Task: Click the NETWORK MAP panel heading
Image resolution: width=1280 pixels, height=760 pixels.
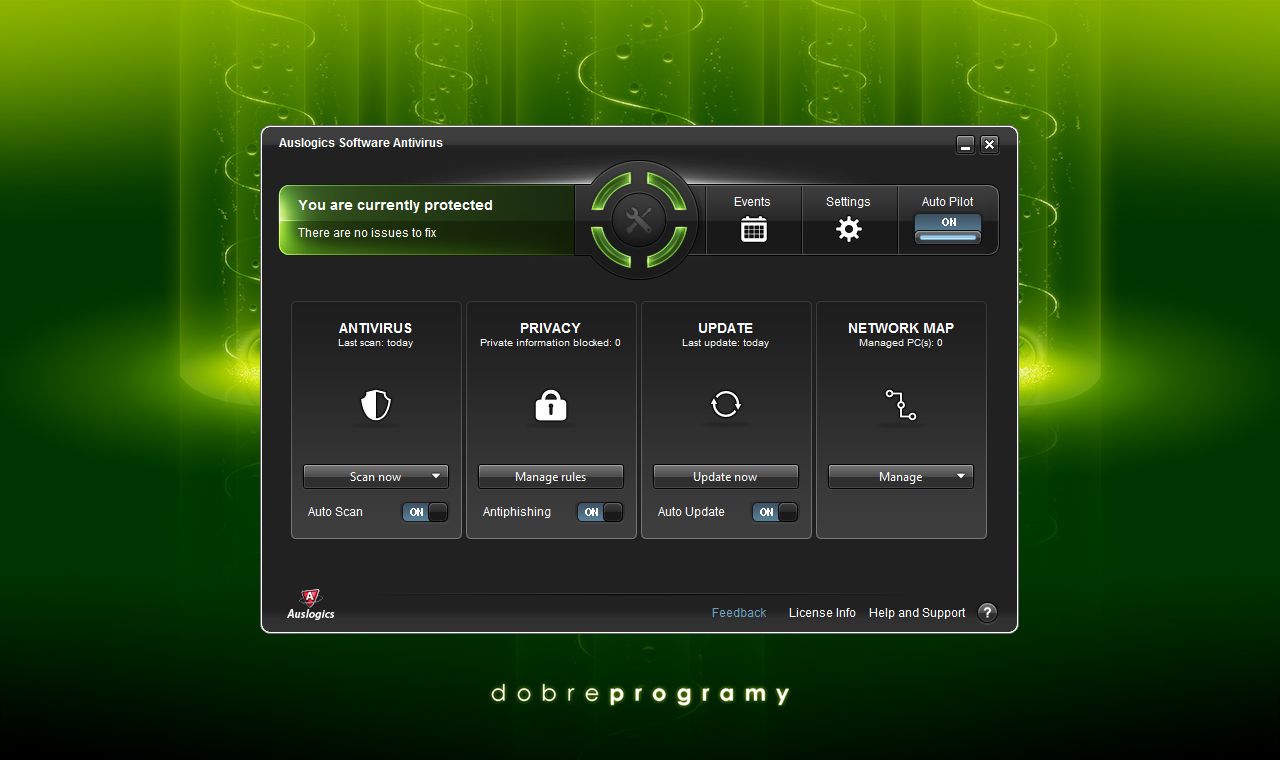Action: point(901,328)
